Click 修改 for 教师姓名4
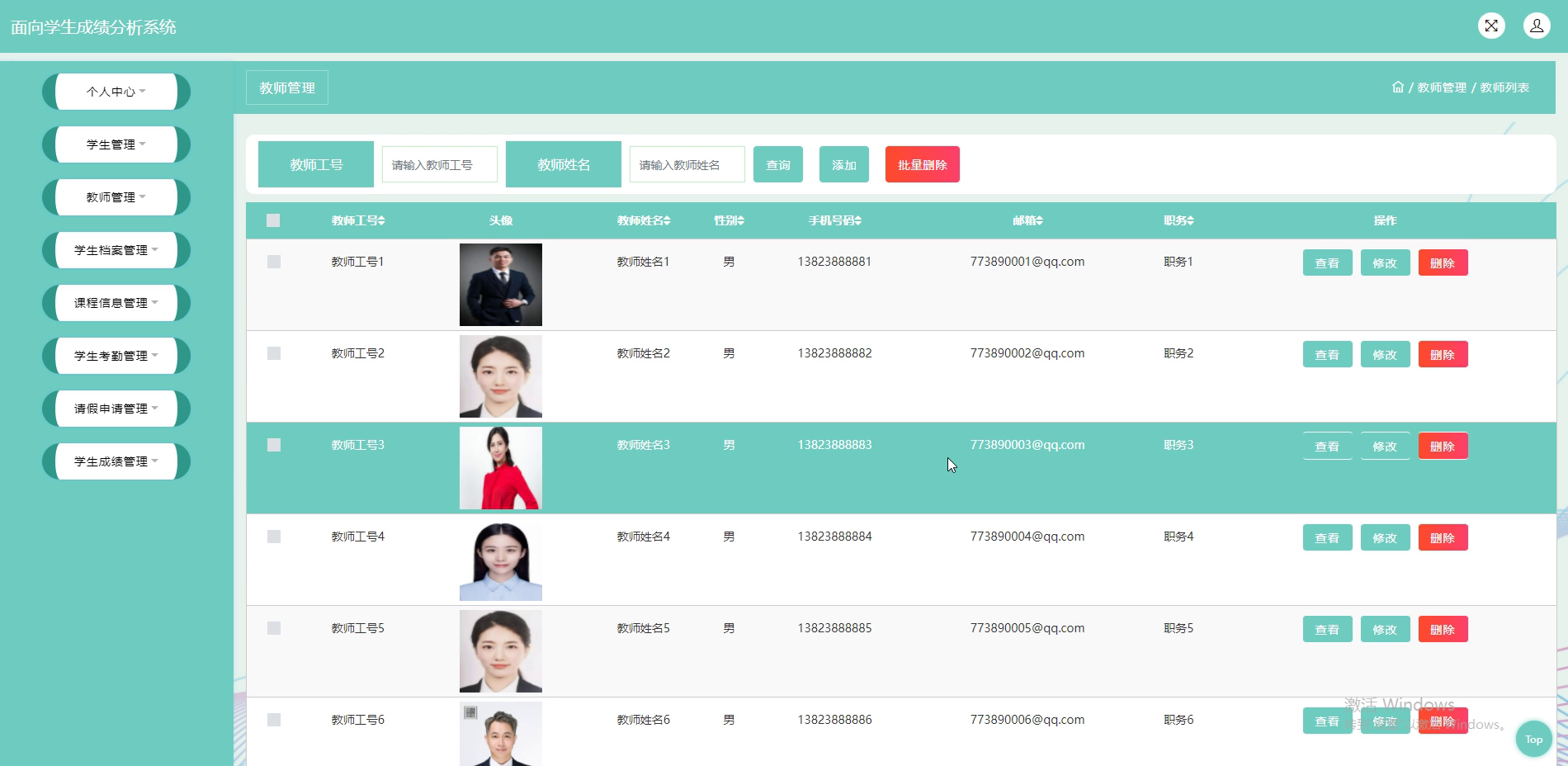The width and height of the screenshot is (1568, 766). 1385,537
